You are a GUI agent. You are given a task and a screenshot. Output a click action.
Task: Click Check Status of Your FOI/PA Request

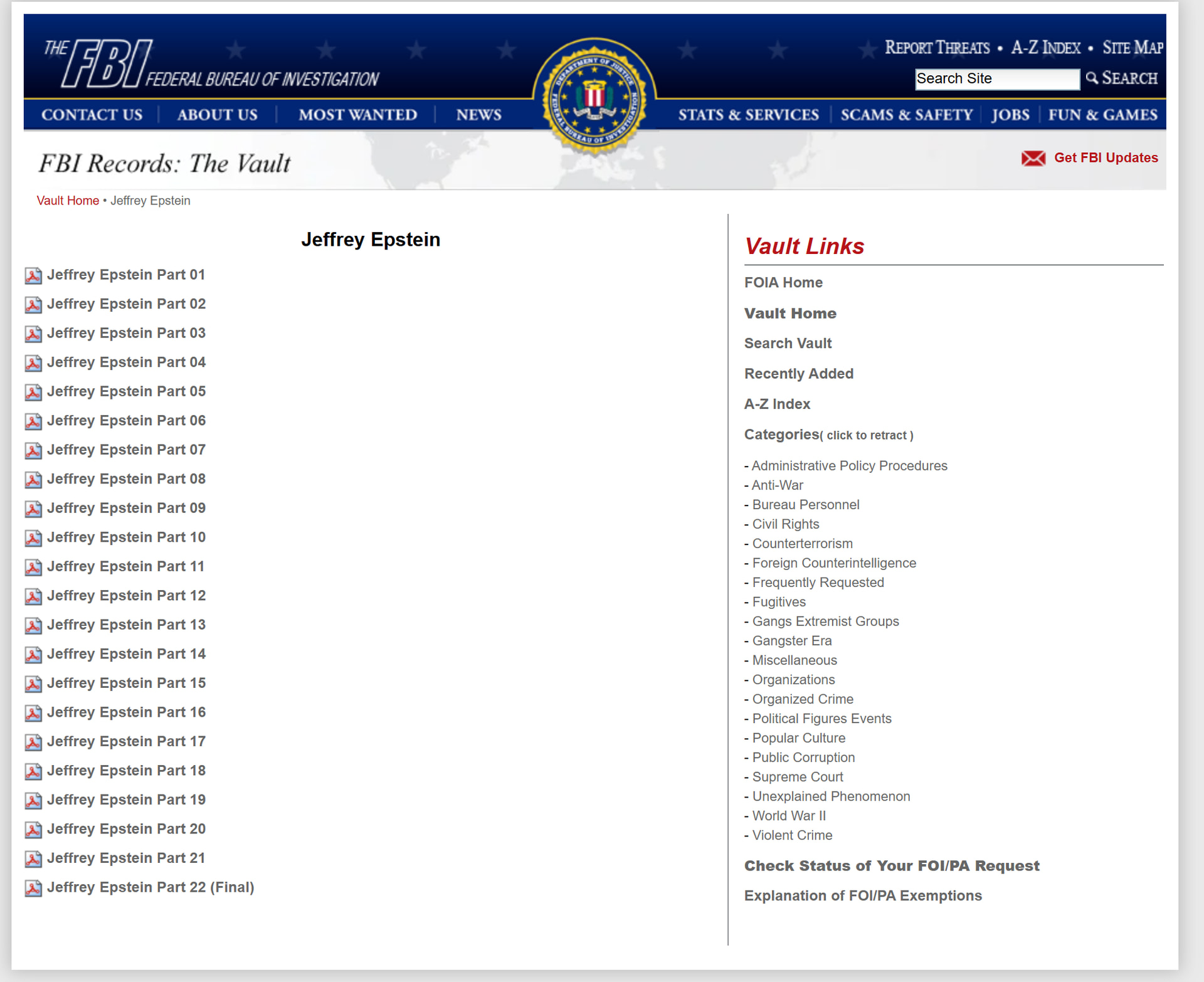coord(891,866)
